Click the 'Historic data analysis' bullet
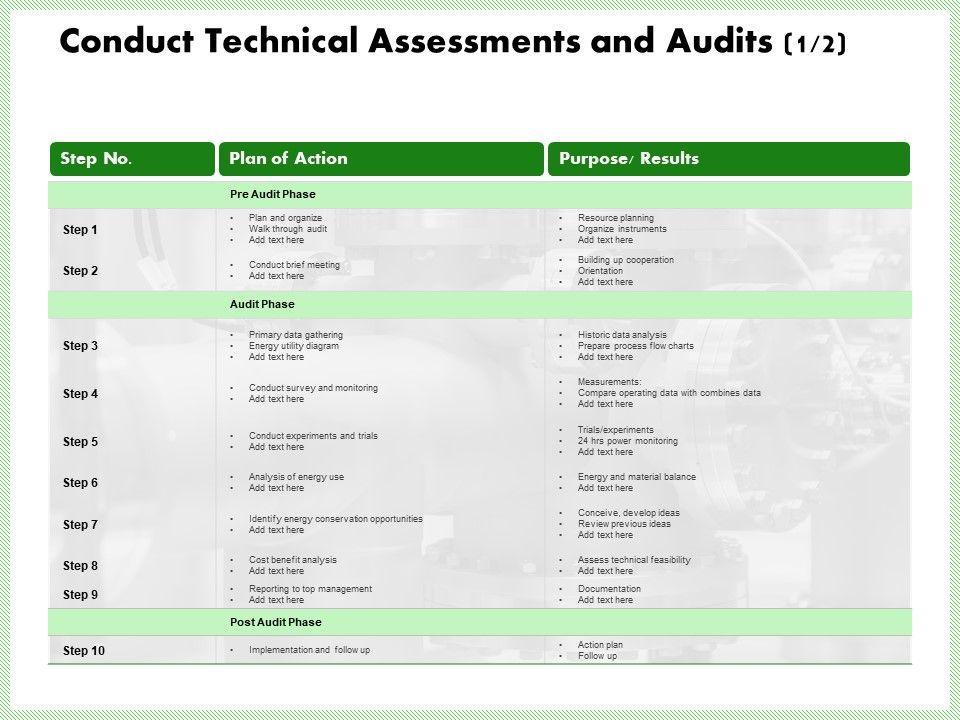 click(x=622, y=335)
